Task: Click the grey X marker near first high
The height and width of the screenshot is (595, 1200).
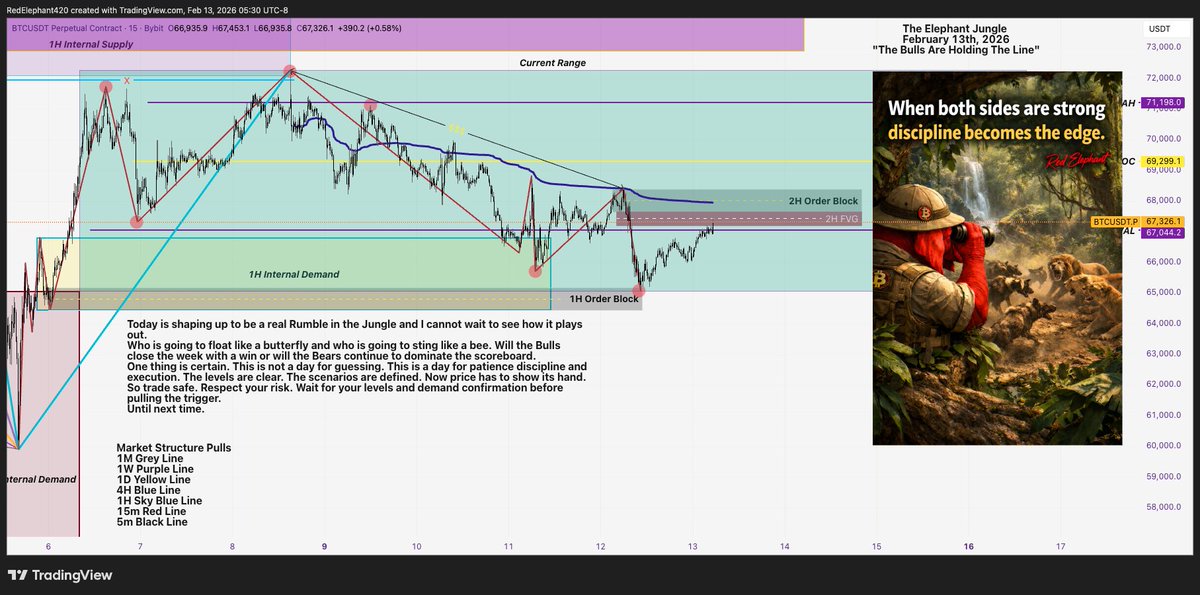Action: (x=126, y=80)
